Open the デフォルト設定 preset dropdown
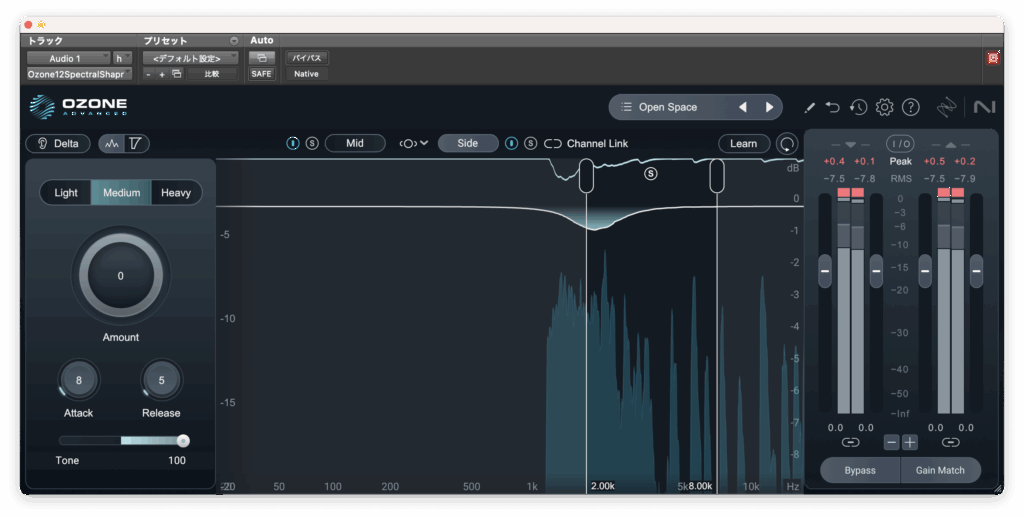The height and width of the screenshot is (518, 1024). coord(190,58)
